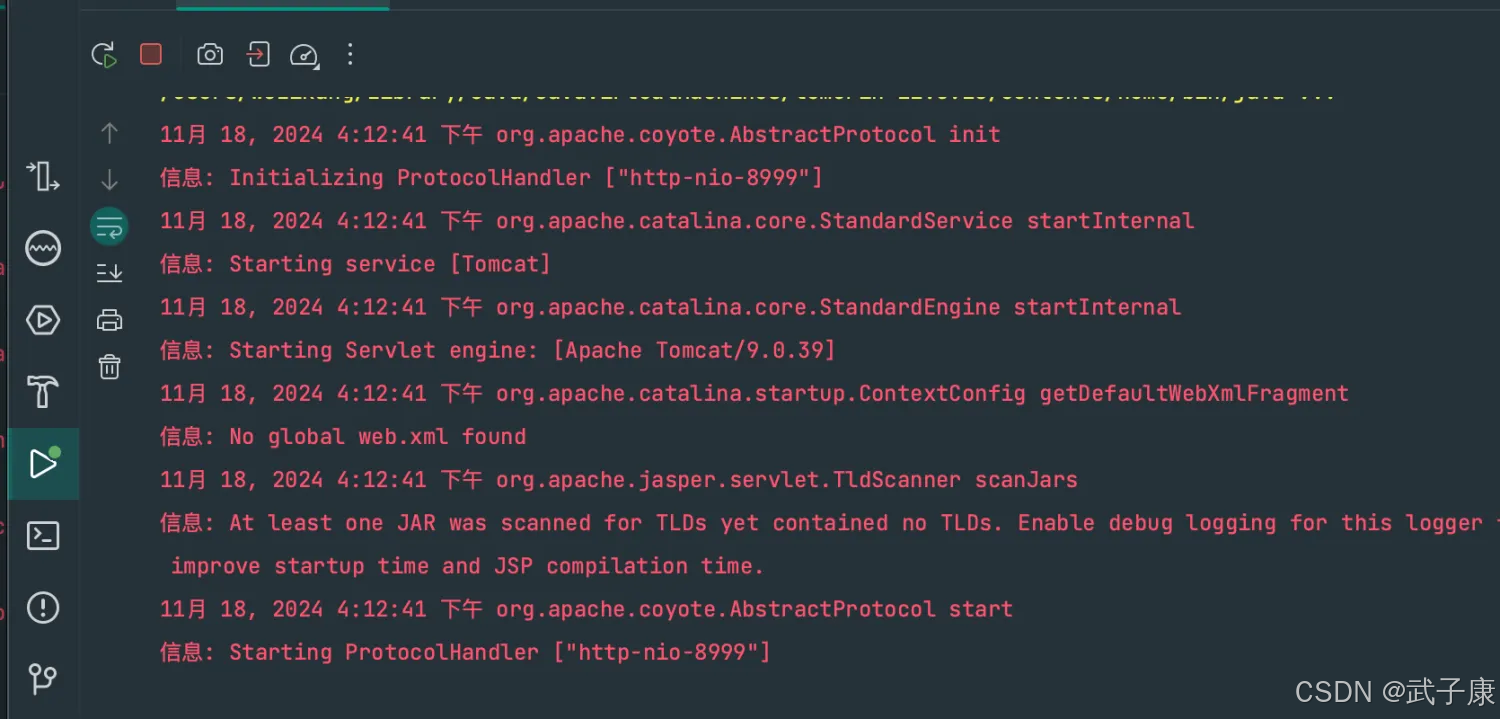The width and height of the screenshot is (1500, 719).
Task: Toggle the Run tool window button
Action: [x=43, y=464]
